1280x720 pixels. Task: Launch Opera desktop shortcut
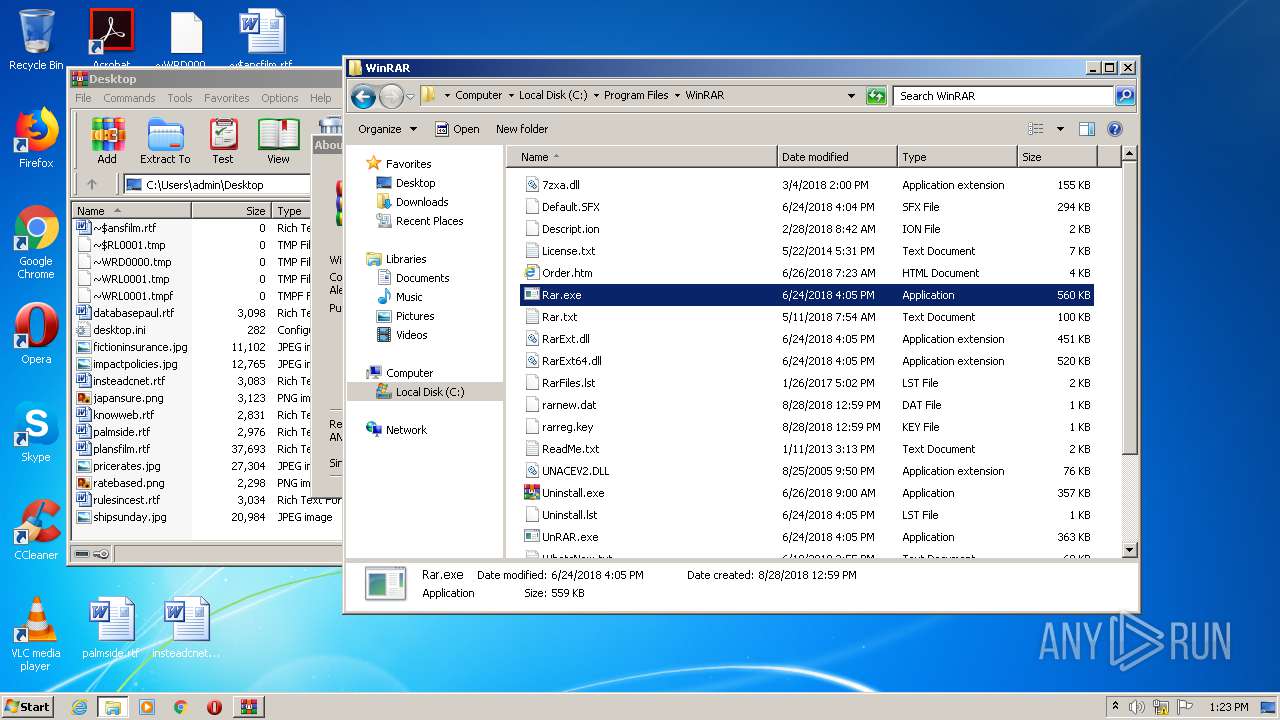coord(36,334)
